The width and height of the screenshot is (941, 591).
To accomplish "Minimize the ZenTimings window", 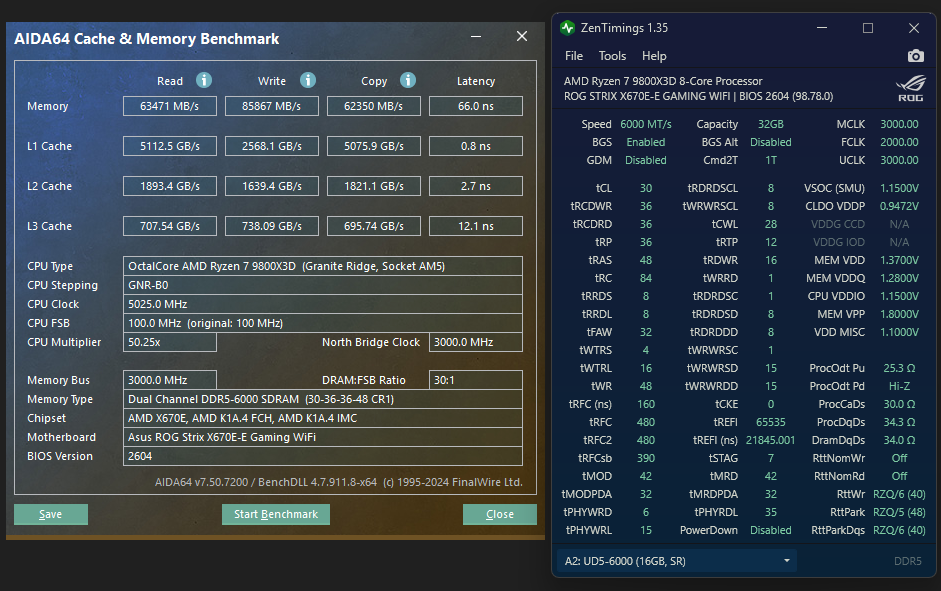I will tap(822, 28).
